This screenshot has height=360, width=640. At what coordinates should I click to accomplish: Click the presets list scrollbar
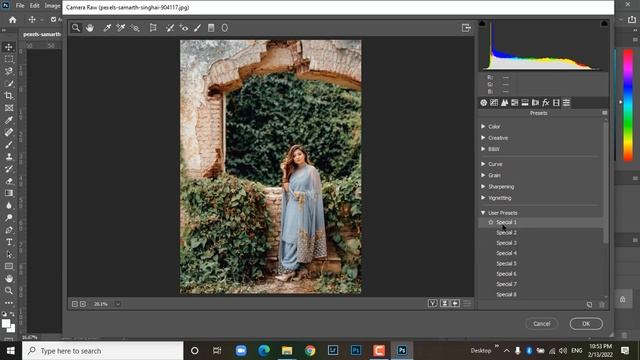coord(606,182)
